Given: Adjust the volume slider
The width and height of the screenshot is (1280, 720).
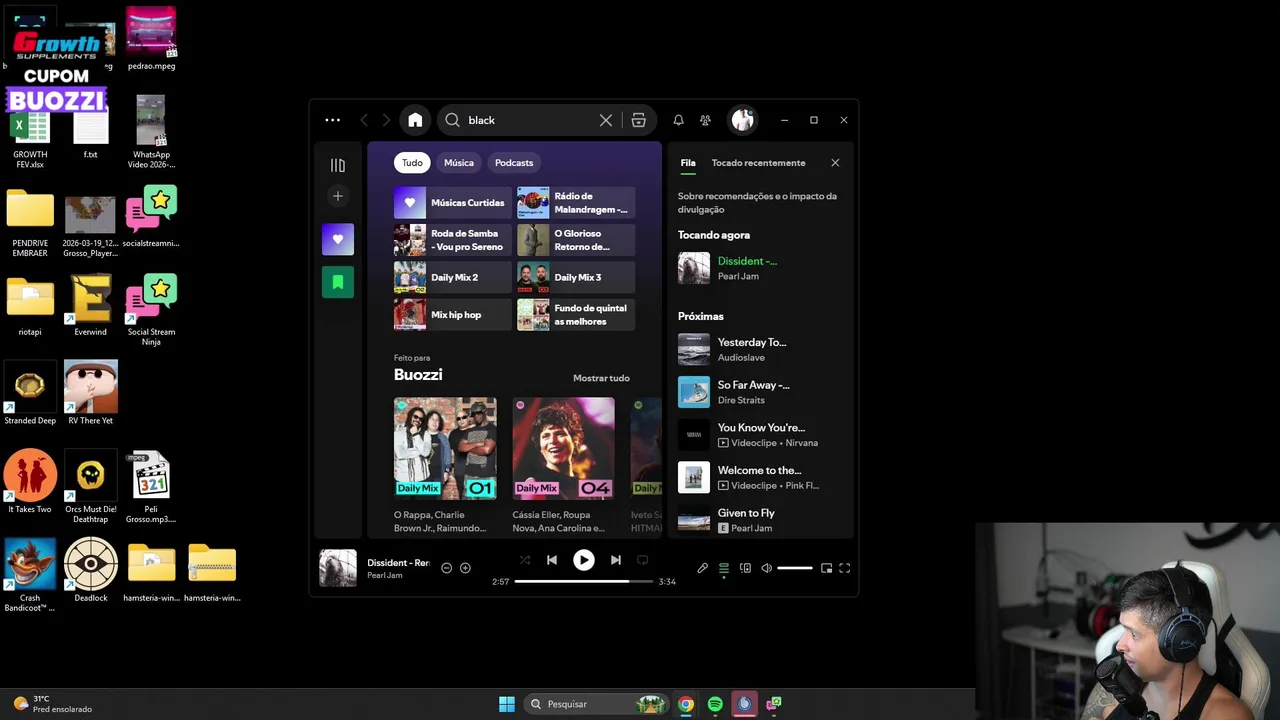Looking at the screenshot, I should pos(795,568).
